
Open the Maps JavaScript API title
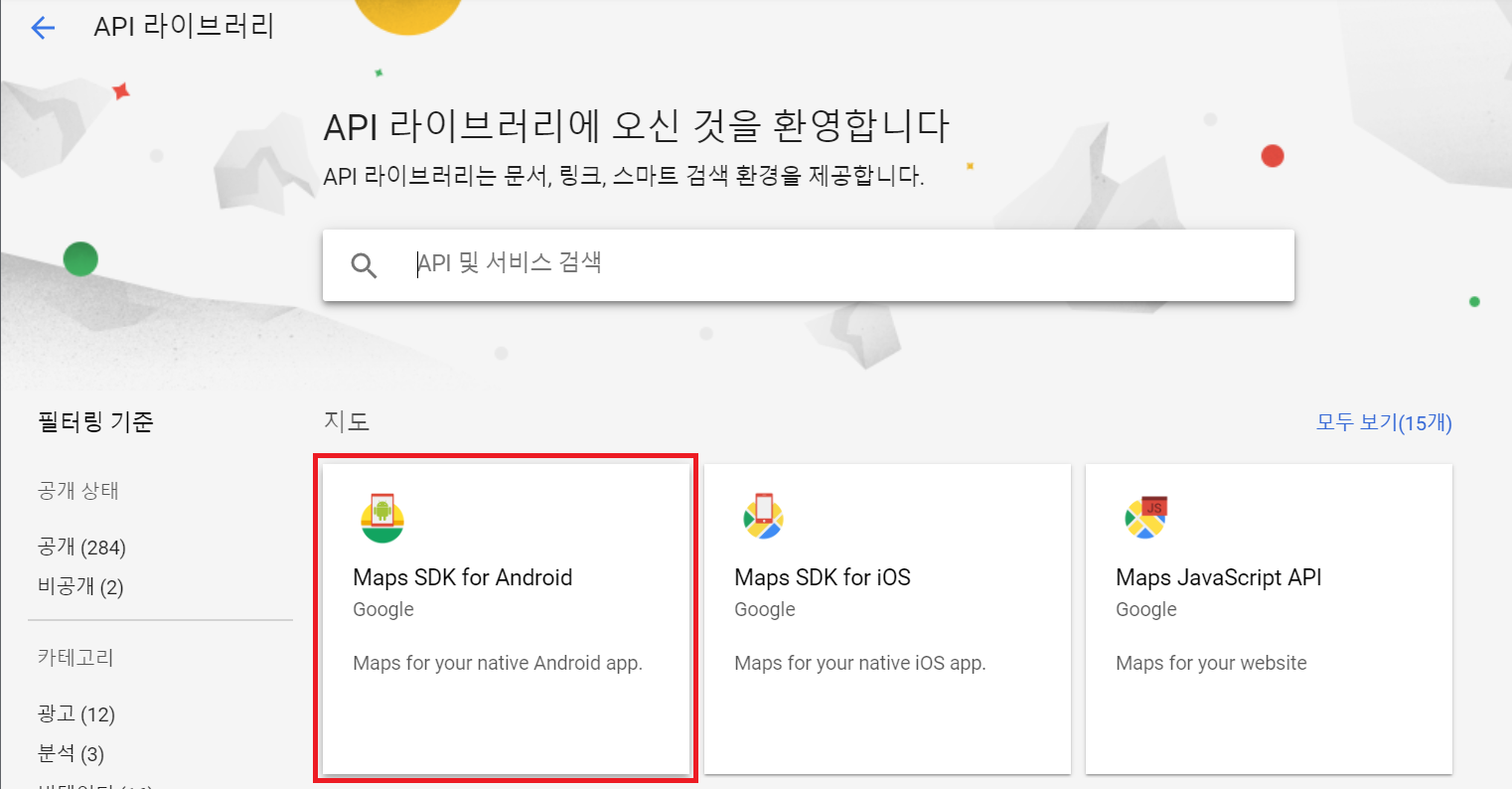pyautogui.click(x=1218, y=577)
